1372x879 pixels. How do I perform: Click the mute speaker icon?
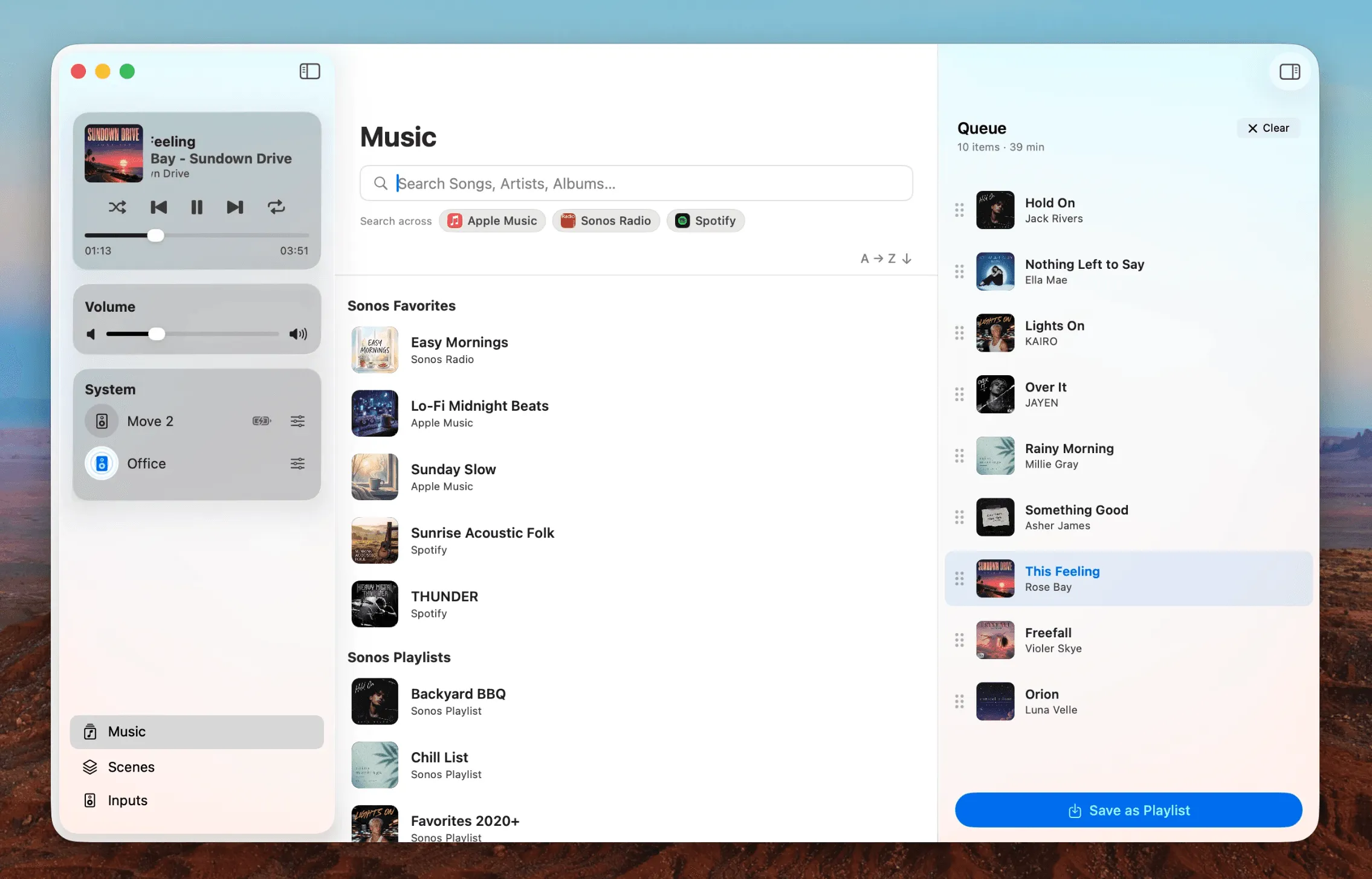(91, 334)
